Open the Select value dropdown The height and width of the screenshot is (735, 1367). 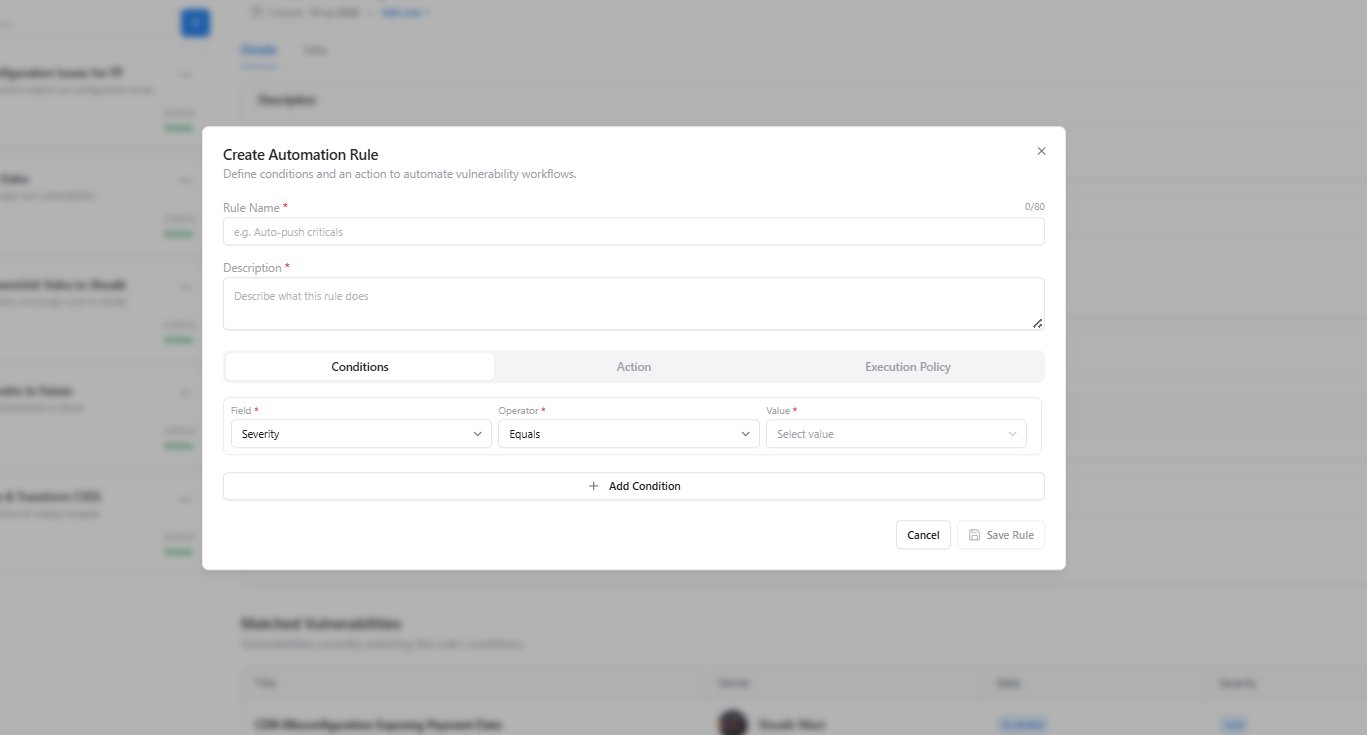coord(896,434)
